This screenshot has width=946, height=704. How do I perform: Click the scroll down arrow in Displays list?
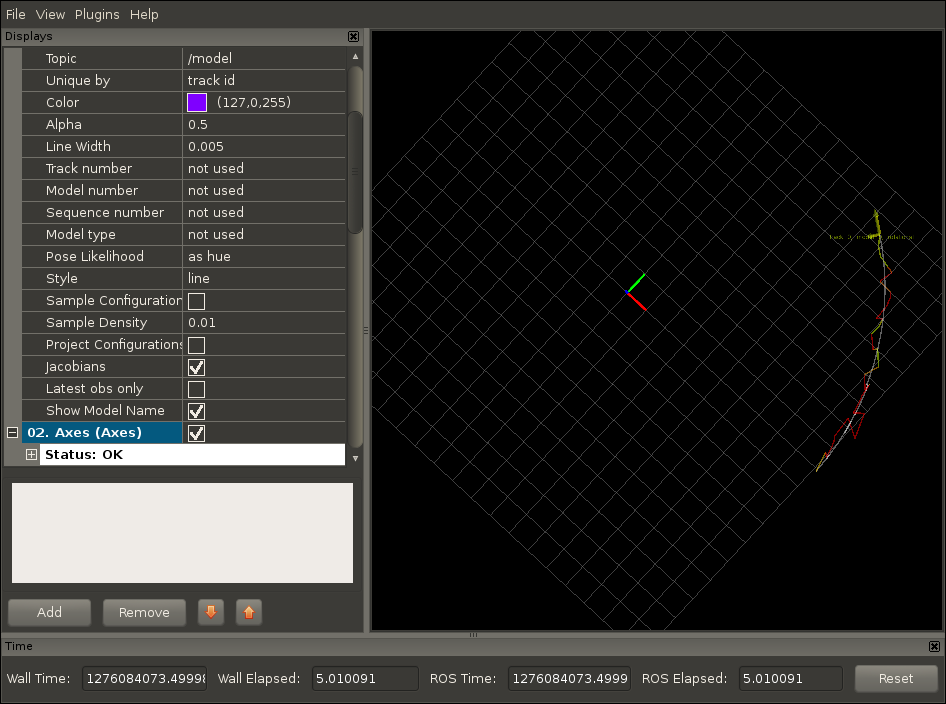355,456
